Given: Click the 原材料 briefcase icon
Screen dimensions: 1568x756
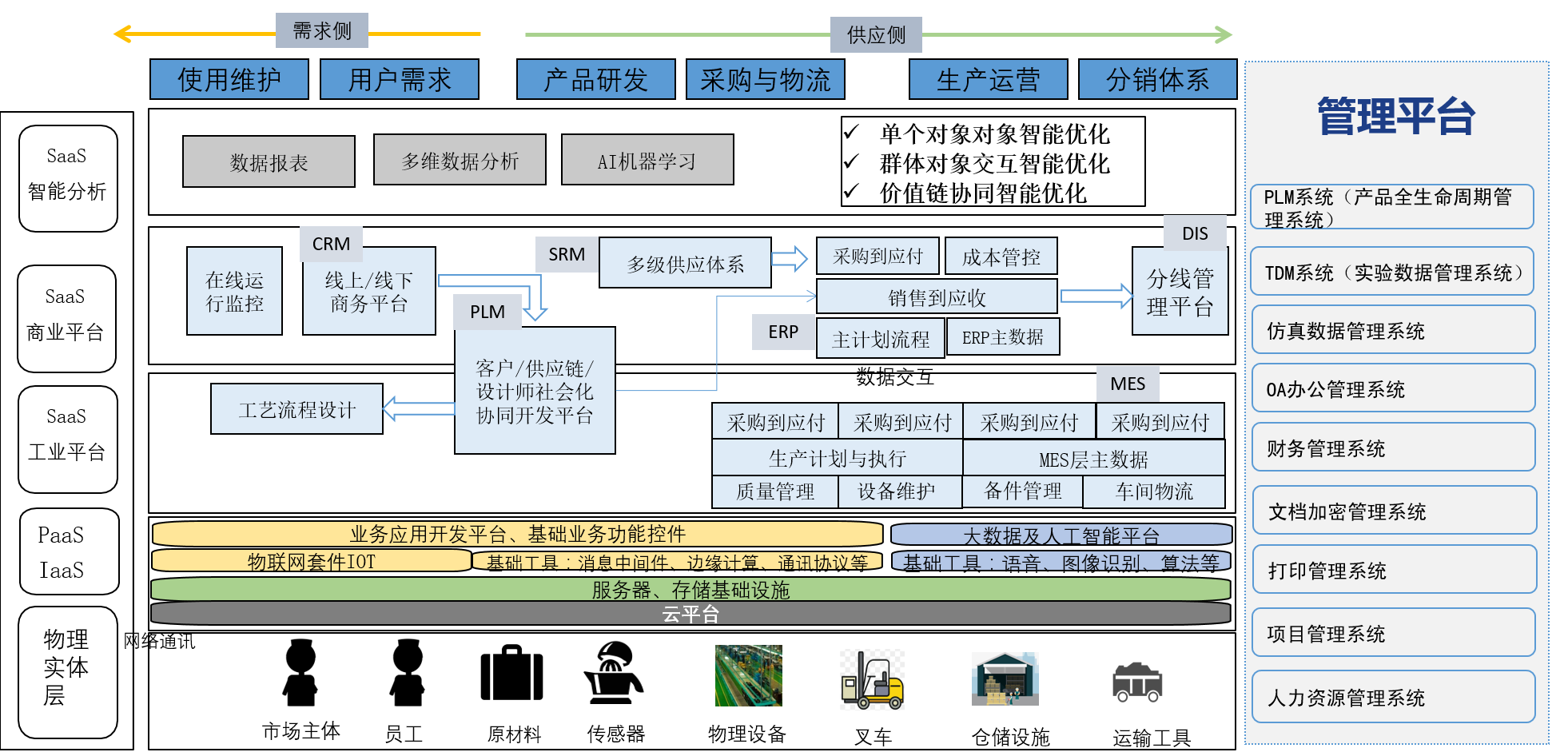Looking at the screenshot, I should [x=511, y=673].
